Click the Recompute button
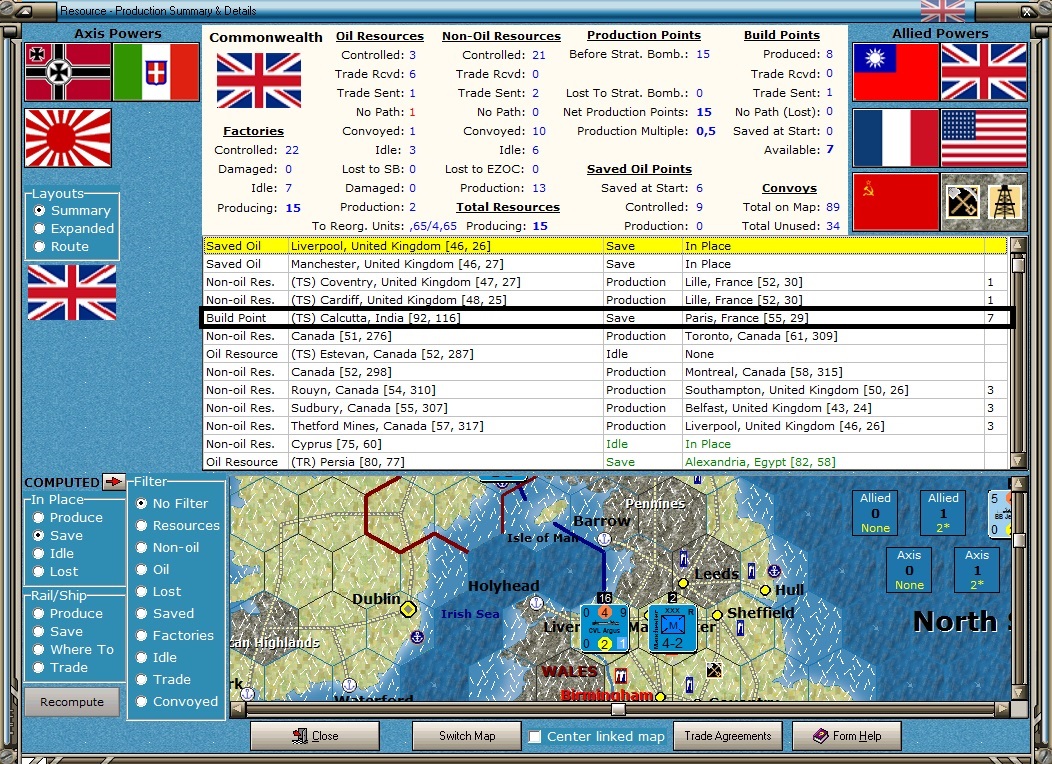The height and width of the screenshot is (764, 1052). click(x=72, y=702)
